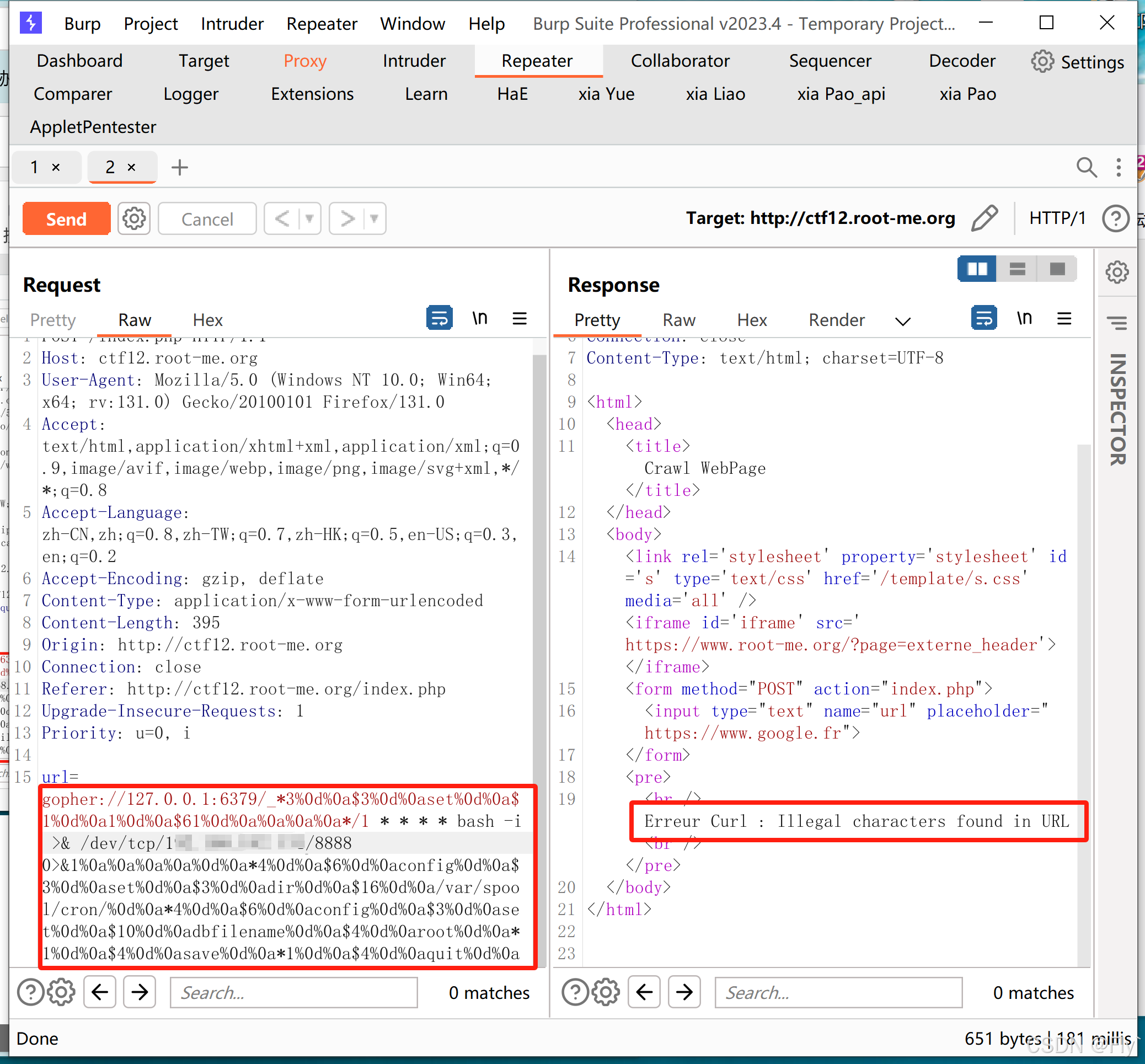Close Repeater tab 2
Image resolution: width=1145 pixels, height=1064 pixels.
pyautogui.click(x=131, y=168)
